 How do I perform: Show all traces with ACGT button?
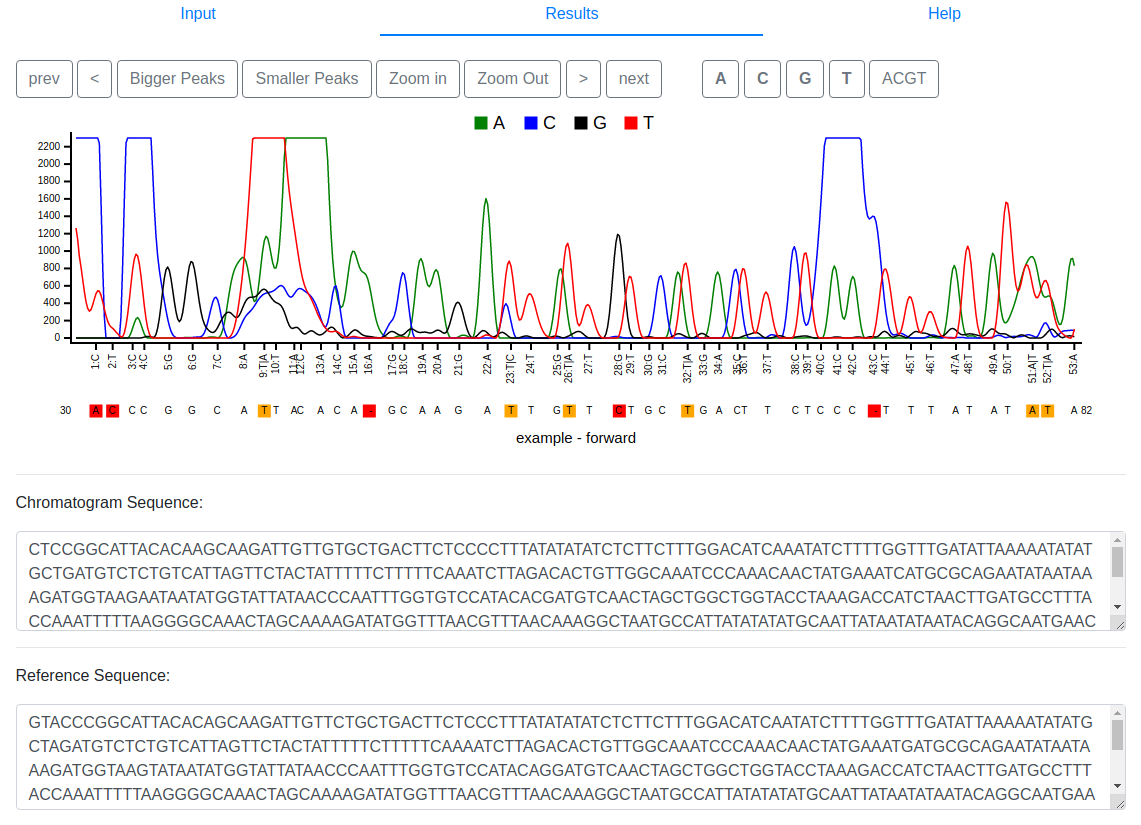tap(903, 79)
